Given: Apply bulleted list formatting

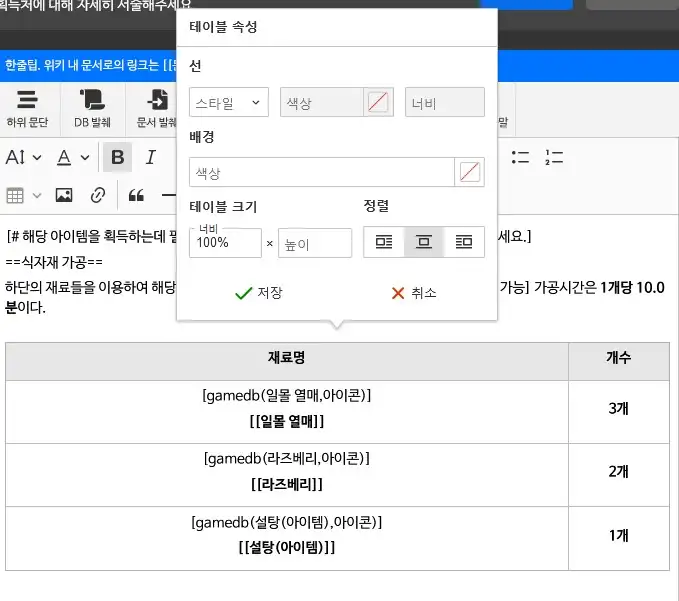Looking at the screenshot, I should point(520,157).
